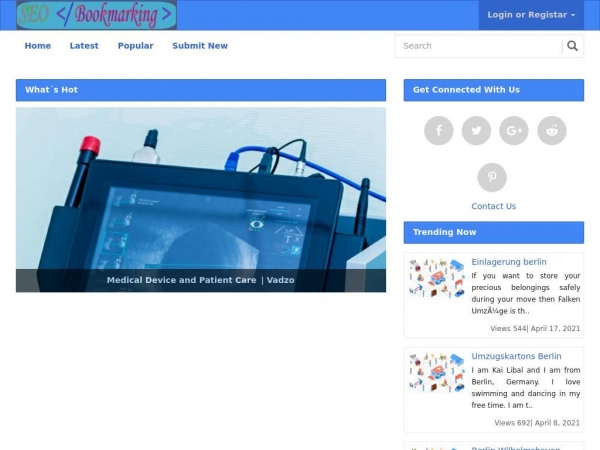Click the magnifier search icon
This screenshot has width=600, height=450.
coord(572,46)
